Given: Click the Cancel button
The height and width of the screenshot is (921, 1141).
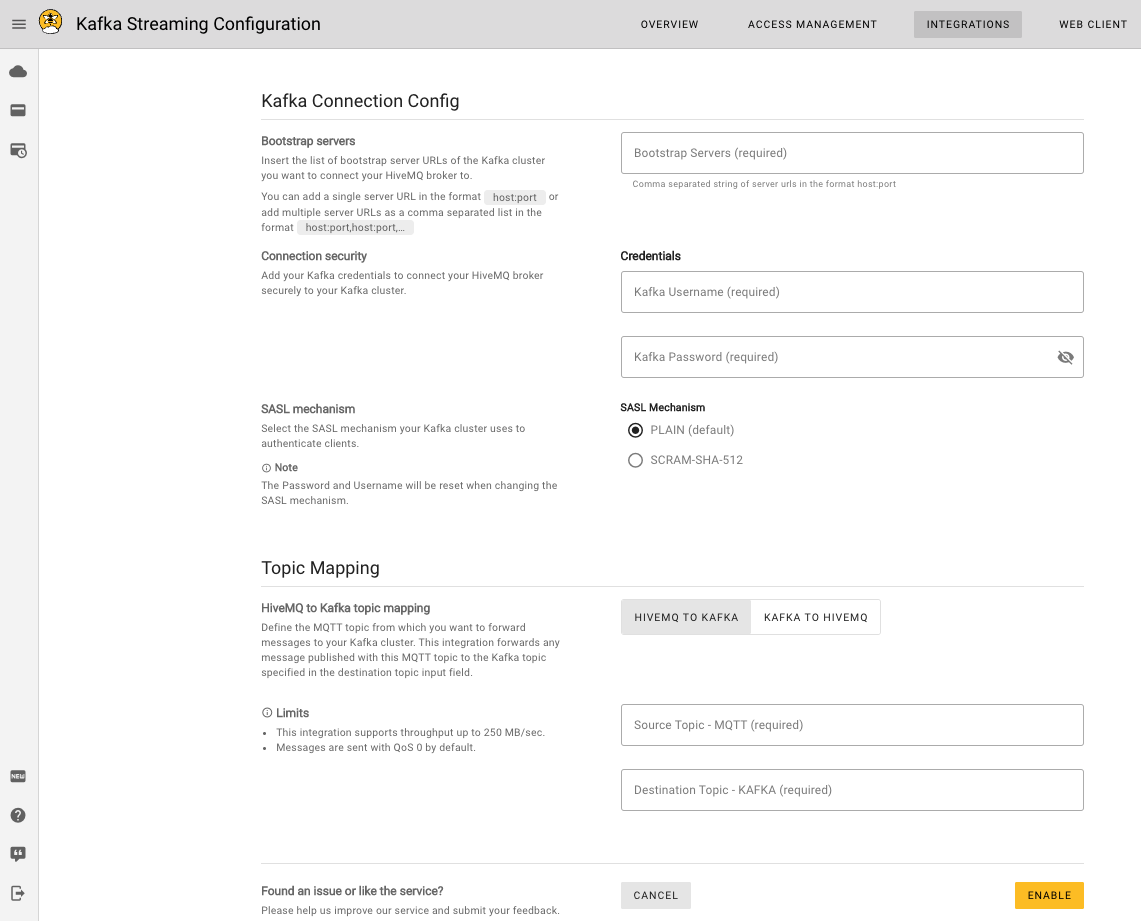Looking at the screenshot, I should [656, 896].
